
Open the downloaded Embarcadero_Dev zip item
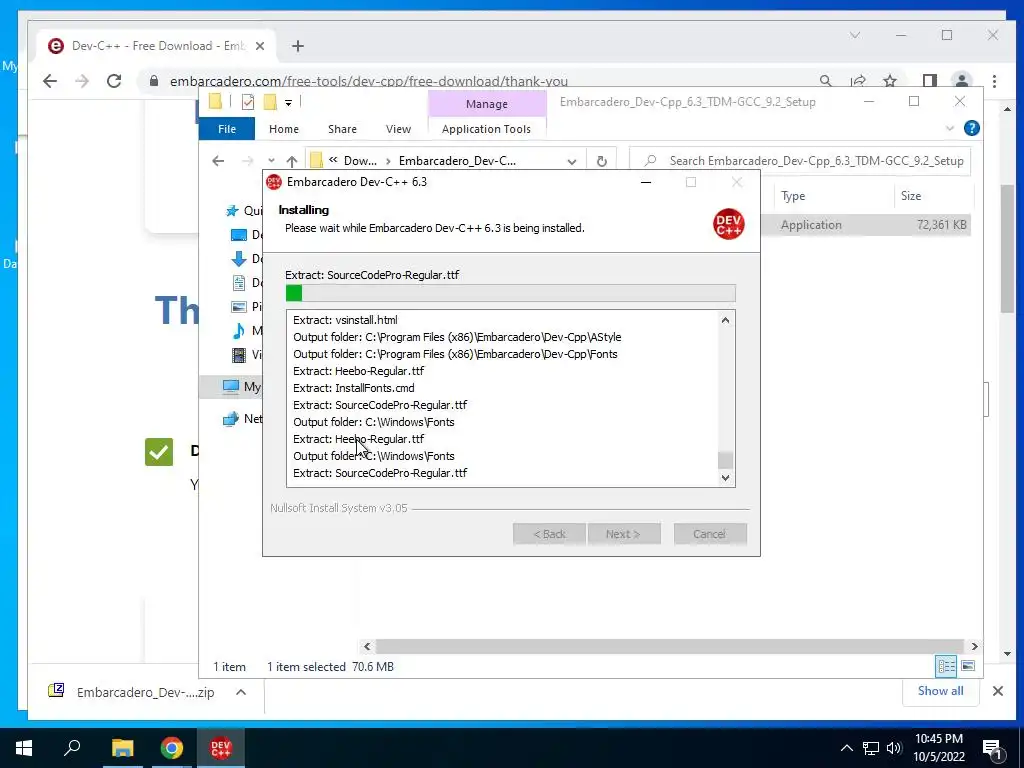click(134, 692)
